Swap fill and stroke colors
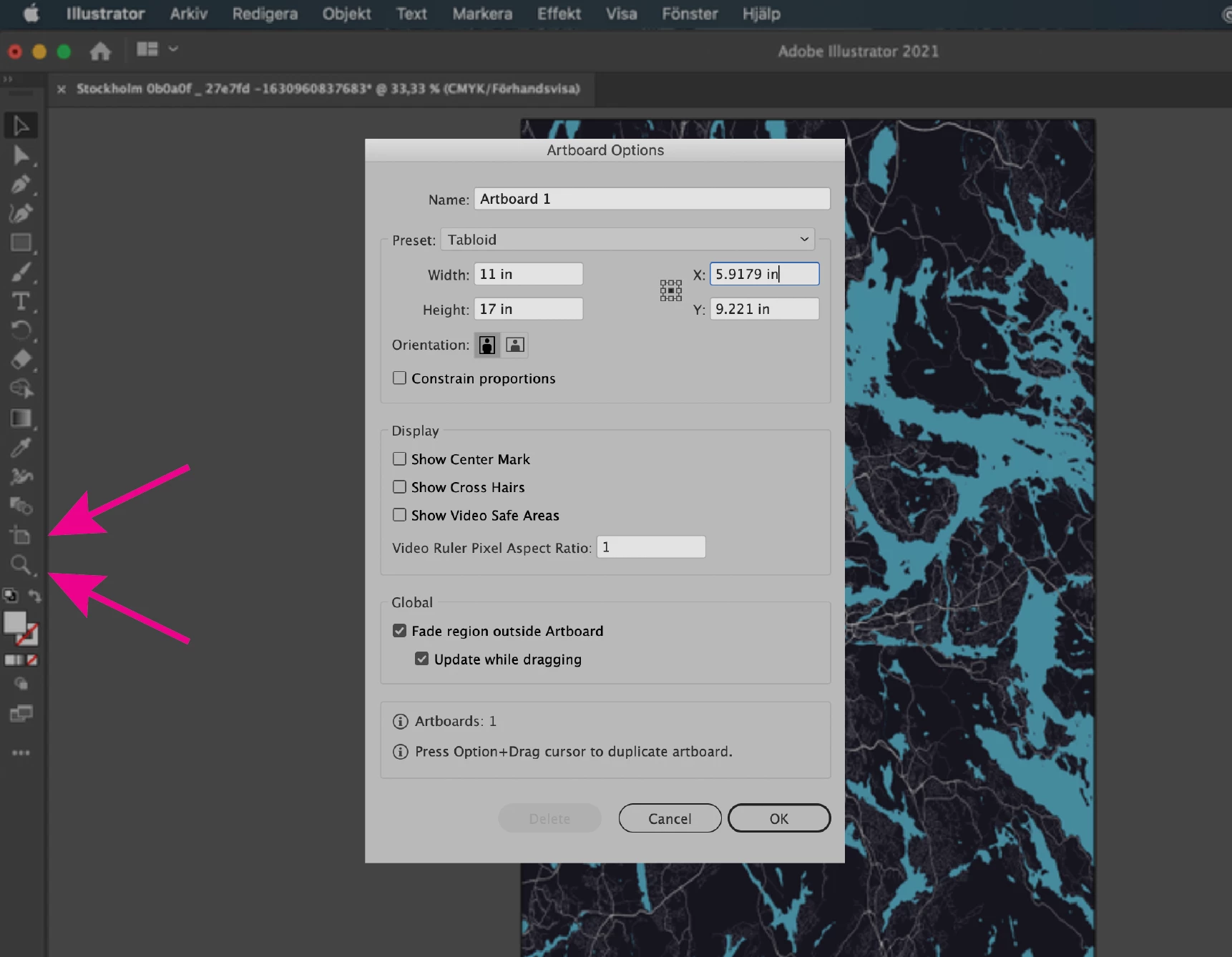Image resolution: width=1232 pixels, height=957 pixels. tap(34, 595)
